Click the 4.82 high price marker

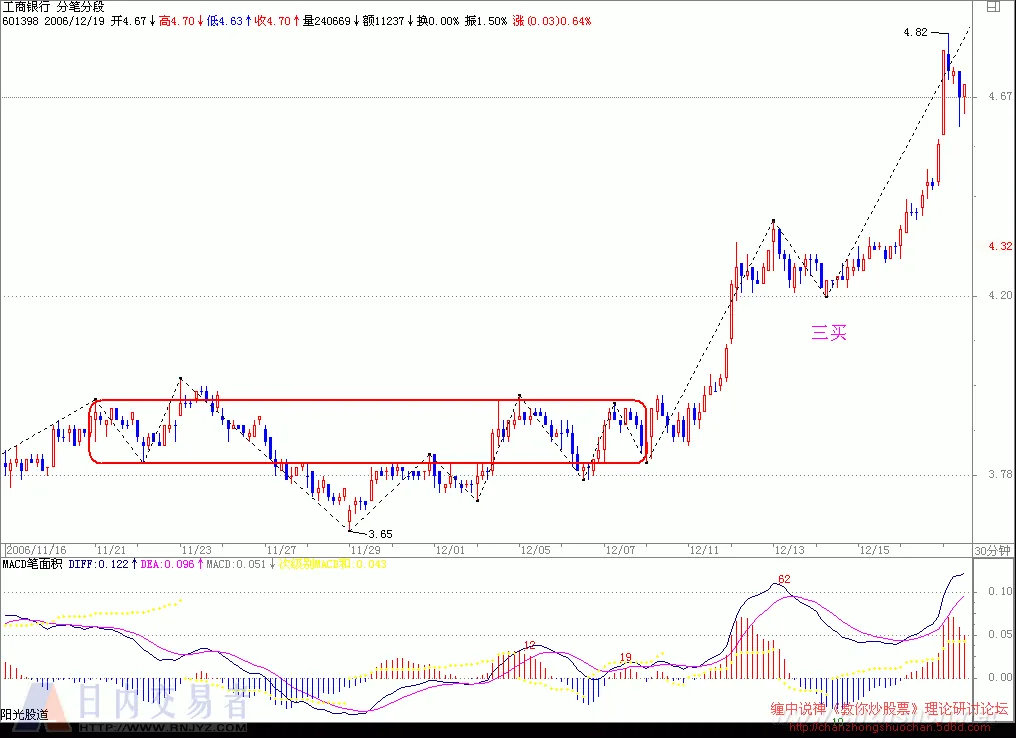point(916,32)
